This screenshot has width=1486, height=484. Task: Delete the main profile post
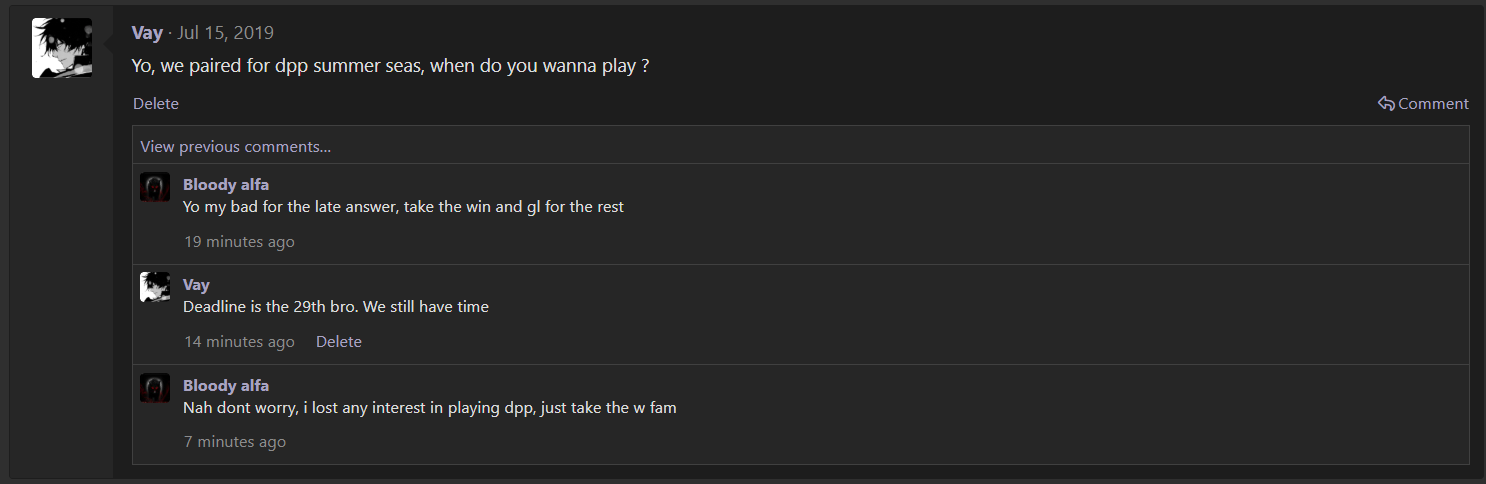(x=156, y=104)
